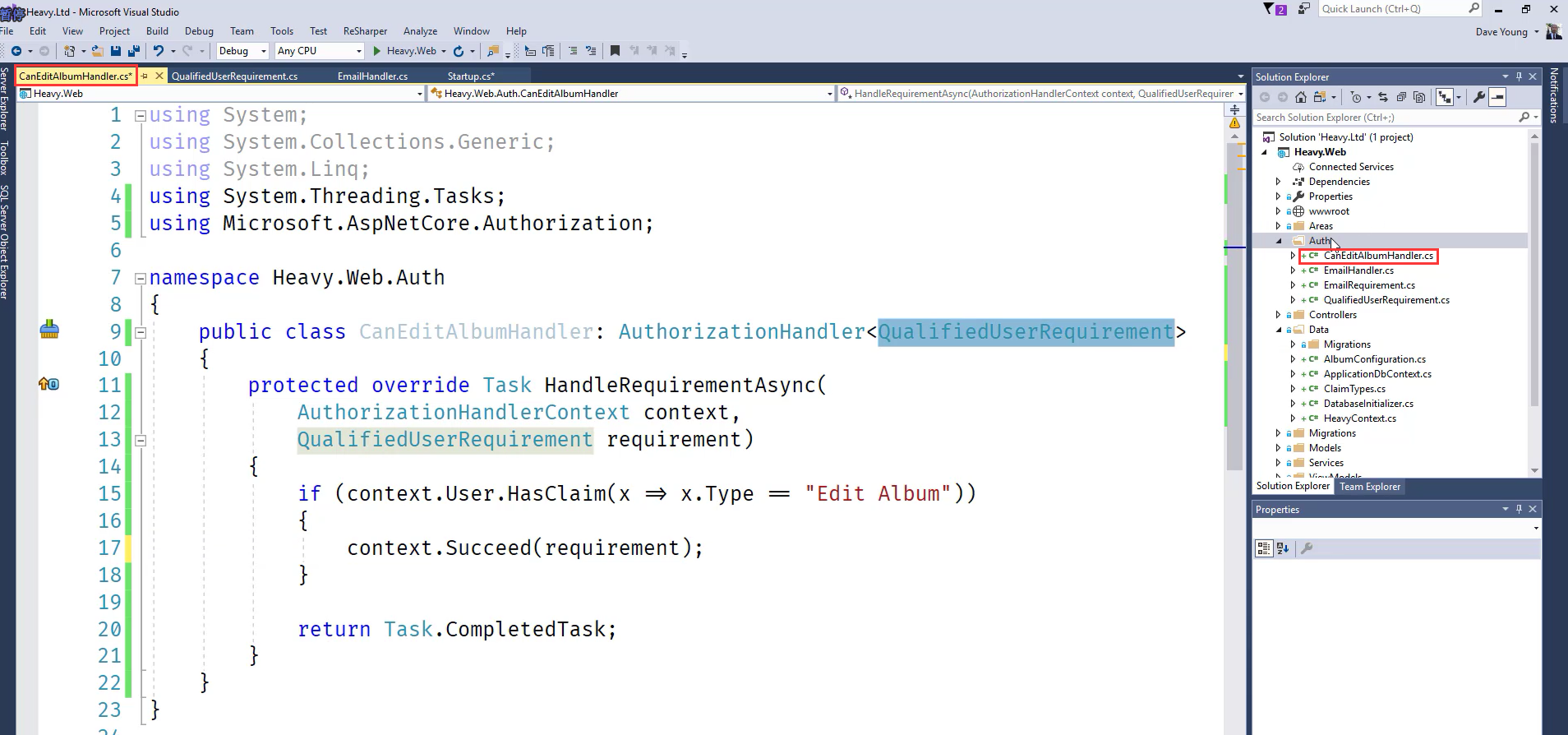The width and height of the screenshot is (1568, 735).
Task: Open the Debug configuration dropdown
Action: tap(243, 51)
